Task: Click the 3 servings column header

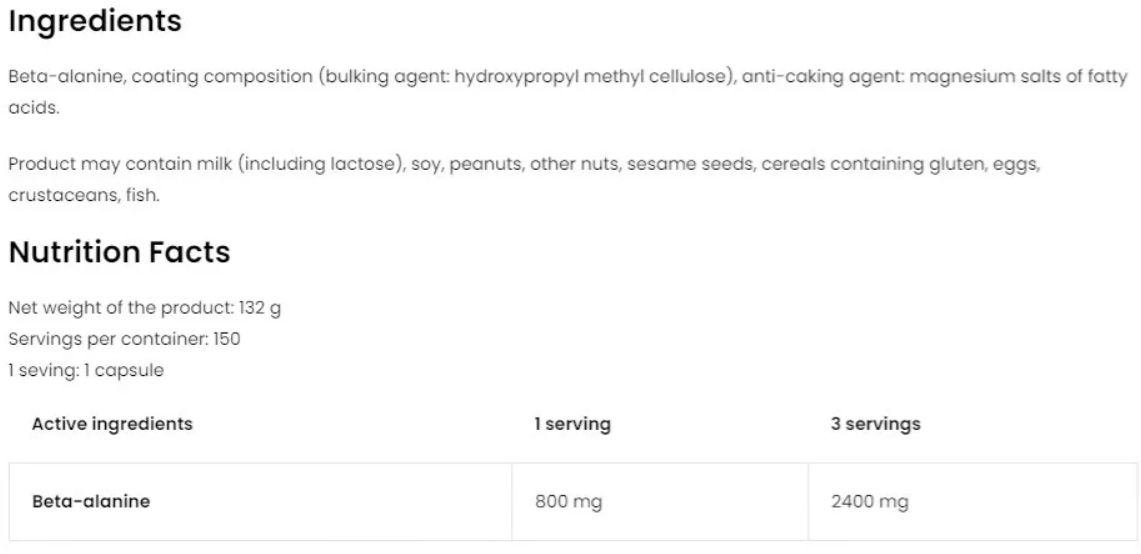Action: (x=875, y=424)
